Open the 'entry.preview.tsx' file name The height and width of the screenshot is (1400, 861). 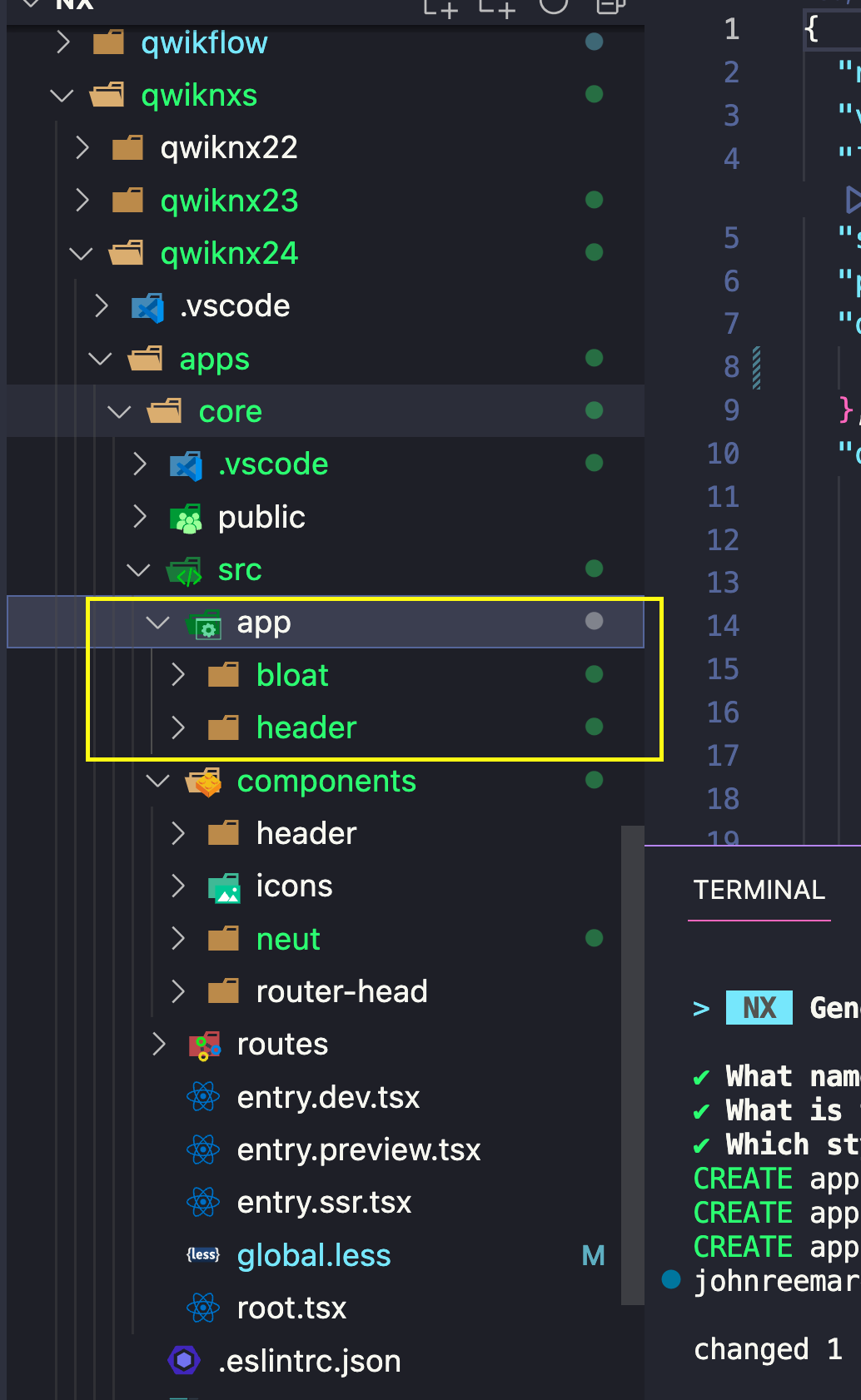[359, 1149]
